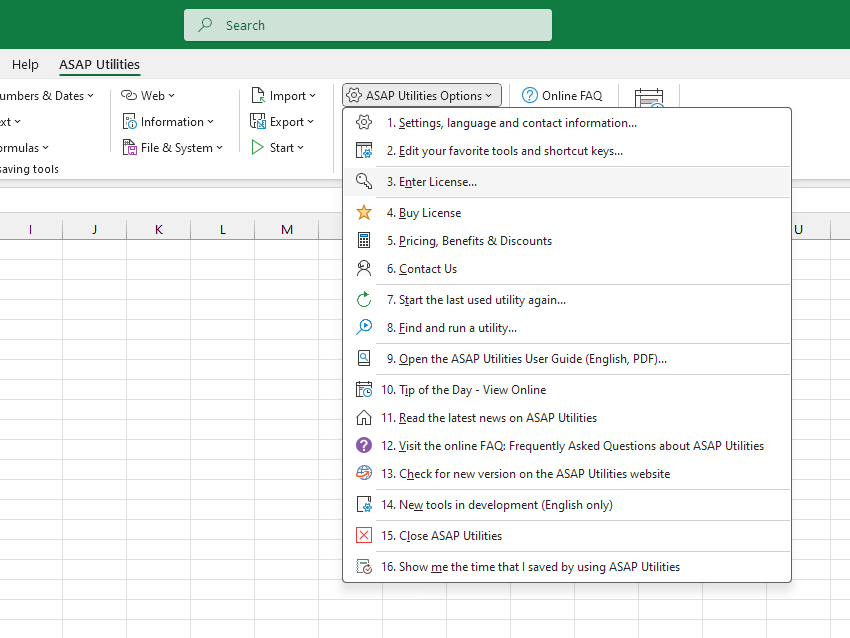Screen dimensions: 850x638
Task: Select the ASAP Utilities ribbon tab
Action: (99, 65)
